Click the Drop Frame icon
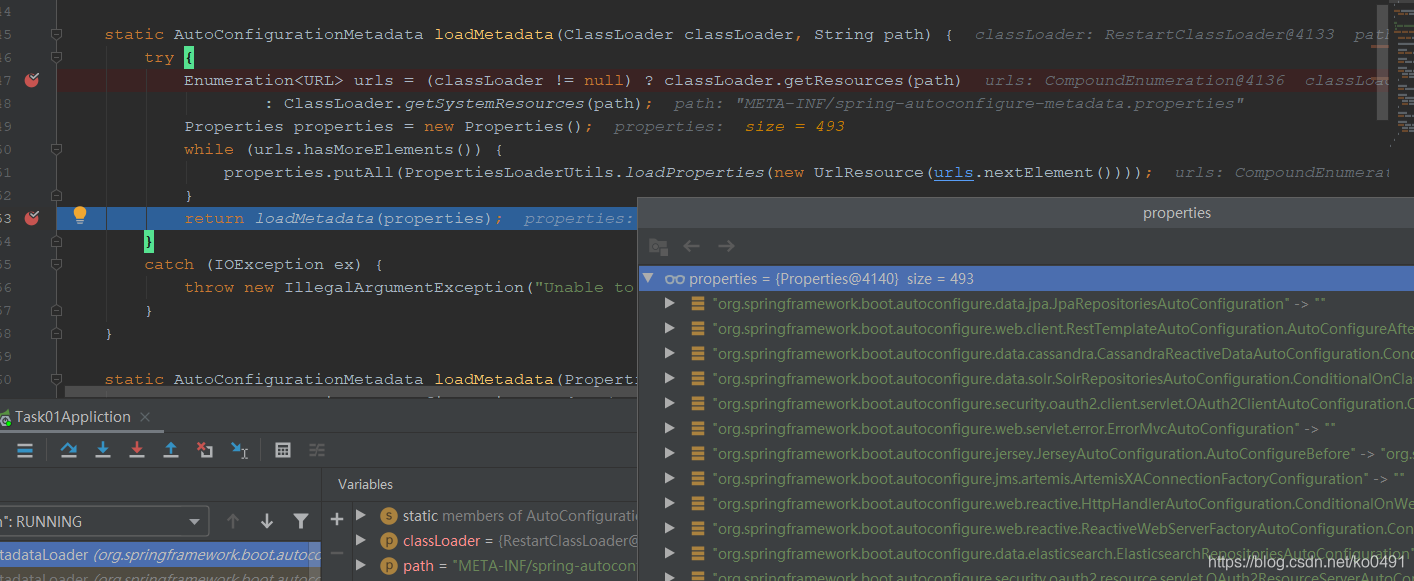Screen dimensions: 1414x581 point(205,450)
